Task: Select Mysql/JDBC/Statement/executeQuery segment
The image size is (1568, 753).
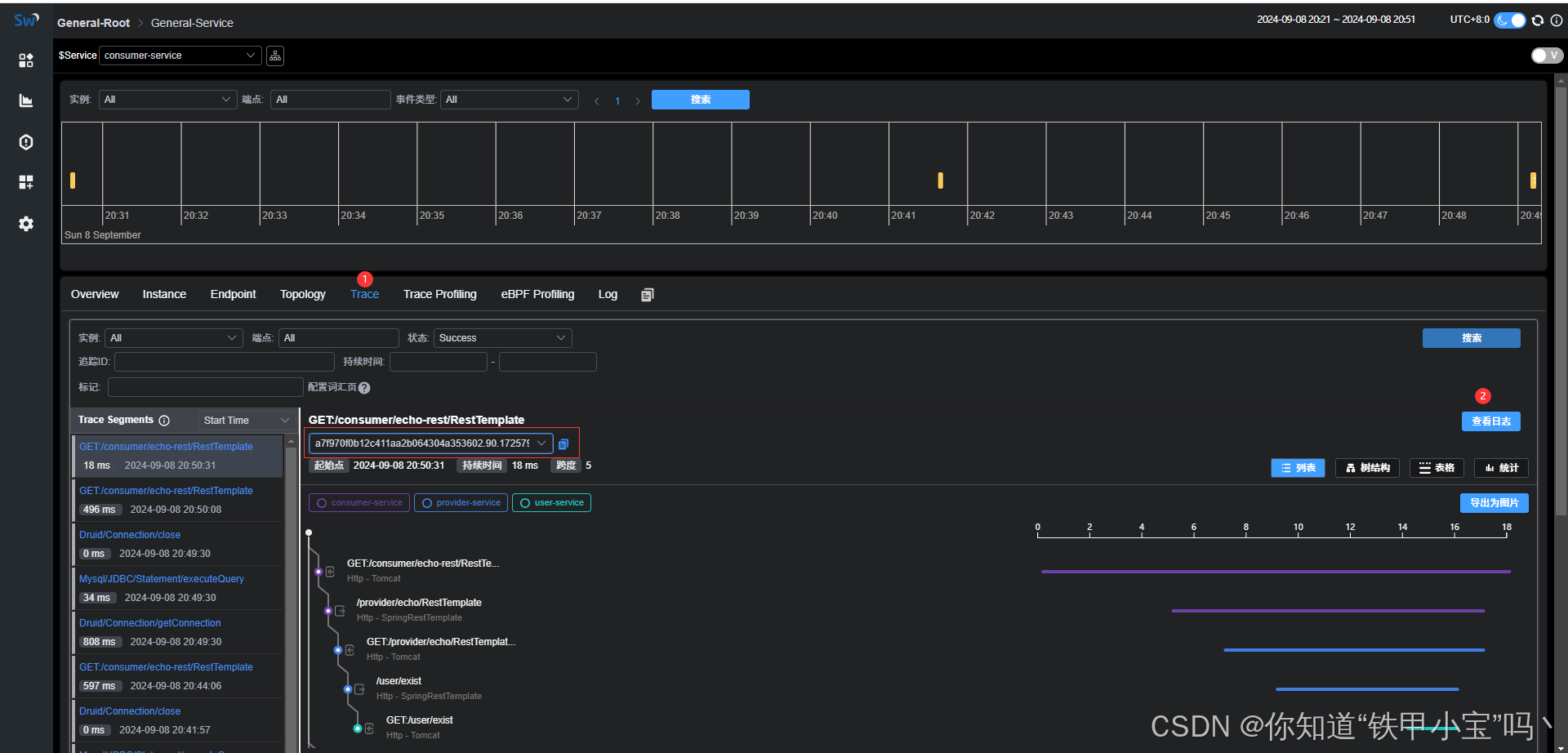Action: point(177,588)
